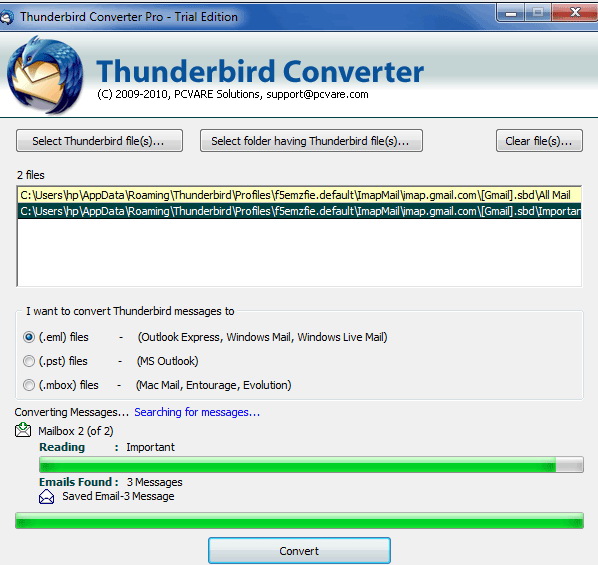Click the 'Converting Messages...' label
The width and height of the screenshot is (598, 565).
pos(72,412)
